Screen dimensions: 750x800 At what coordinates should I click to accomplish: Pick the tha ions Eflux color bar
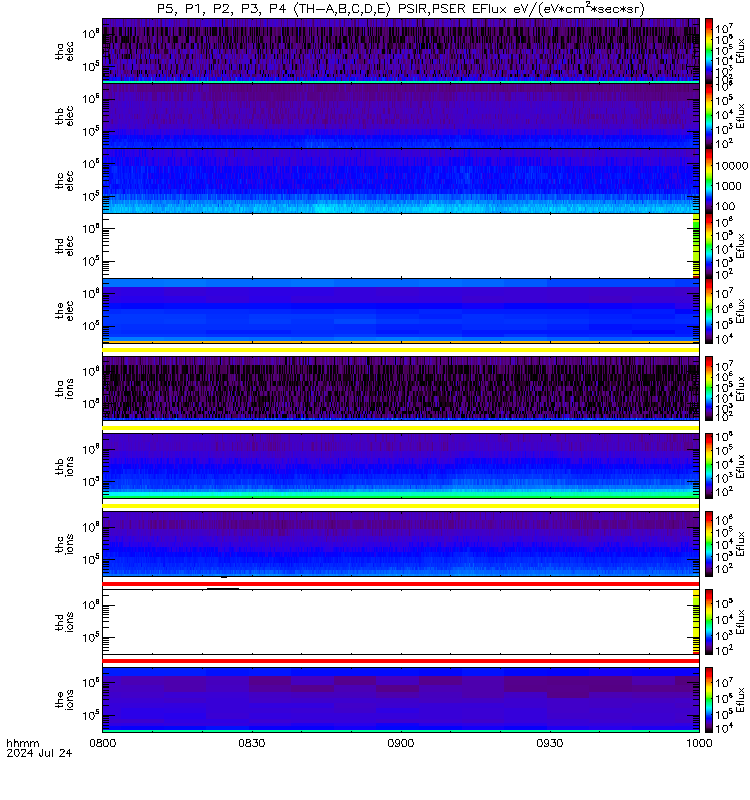coord(709,388)
